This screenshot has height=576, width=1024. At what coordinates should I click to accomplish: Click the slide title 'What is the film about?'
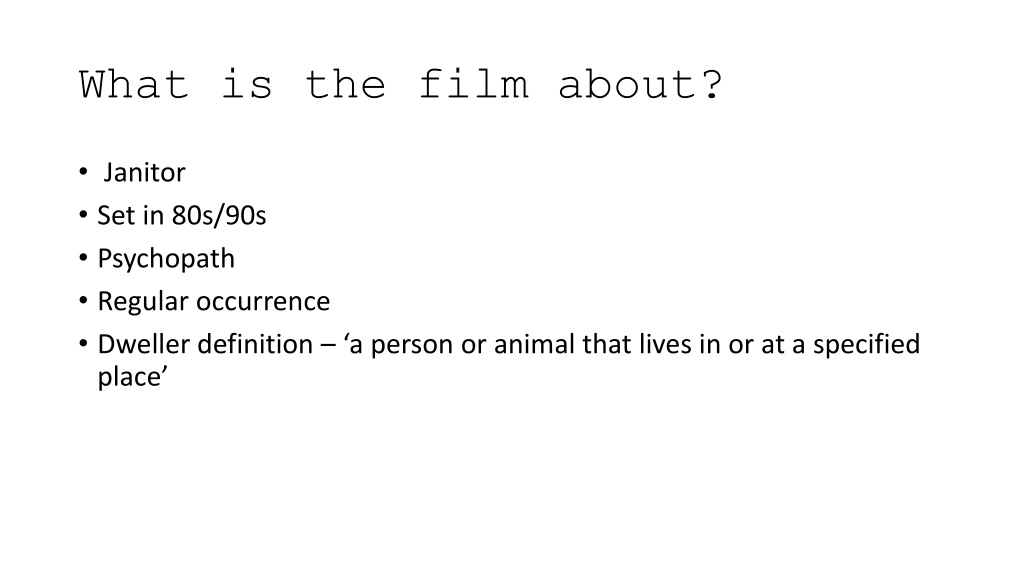[x=400, y=85]
